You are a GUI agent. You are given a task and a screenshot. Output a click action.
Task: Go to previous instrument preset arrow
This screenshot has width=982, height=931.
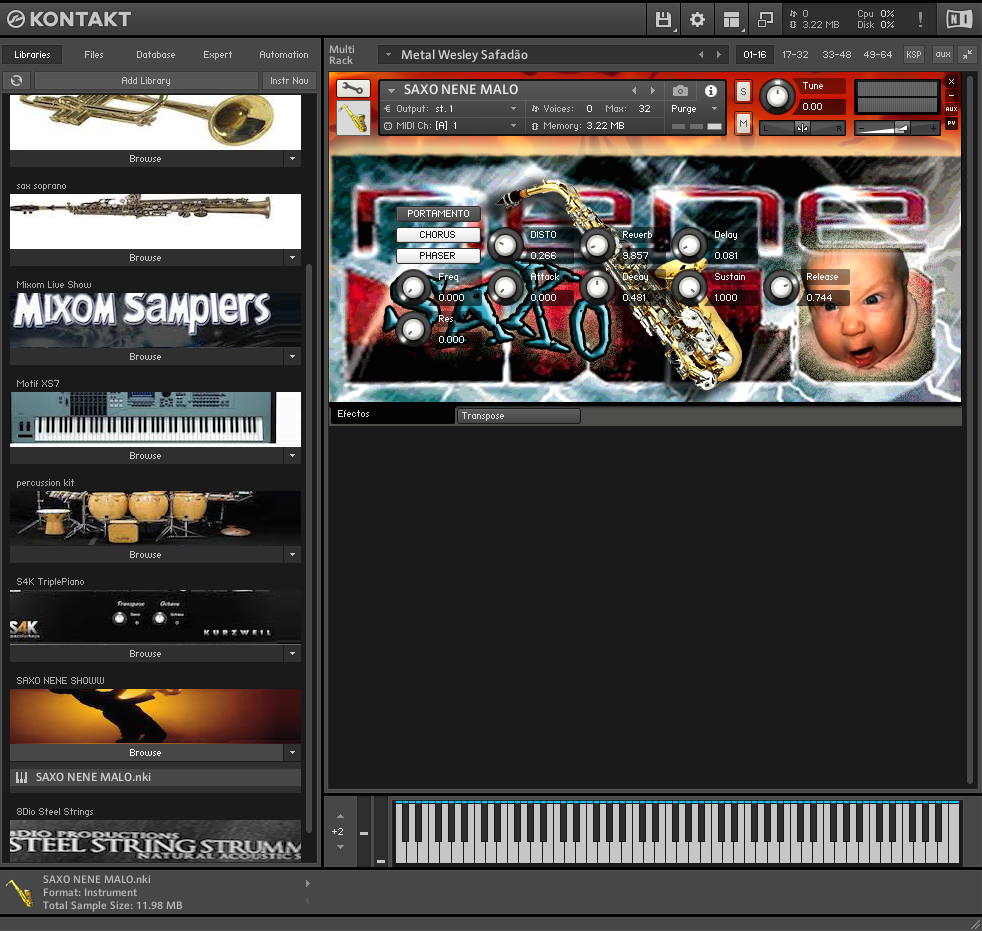pyautogui.click(x=634, y=90)
